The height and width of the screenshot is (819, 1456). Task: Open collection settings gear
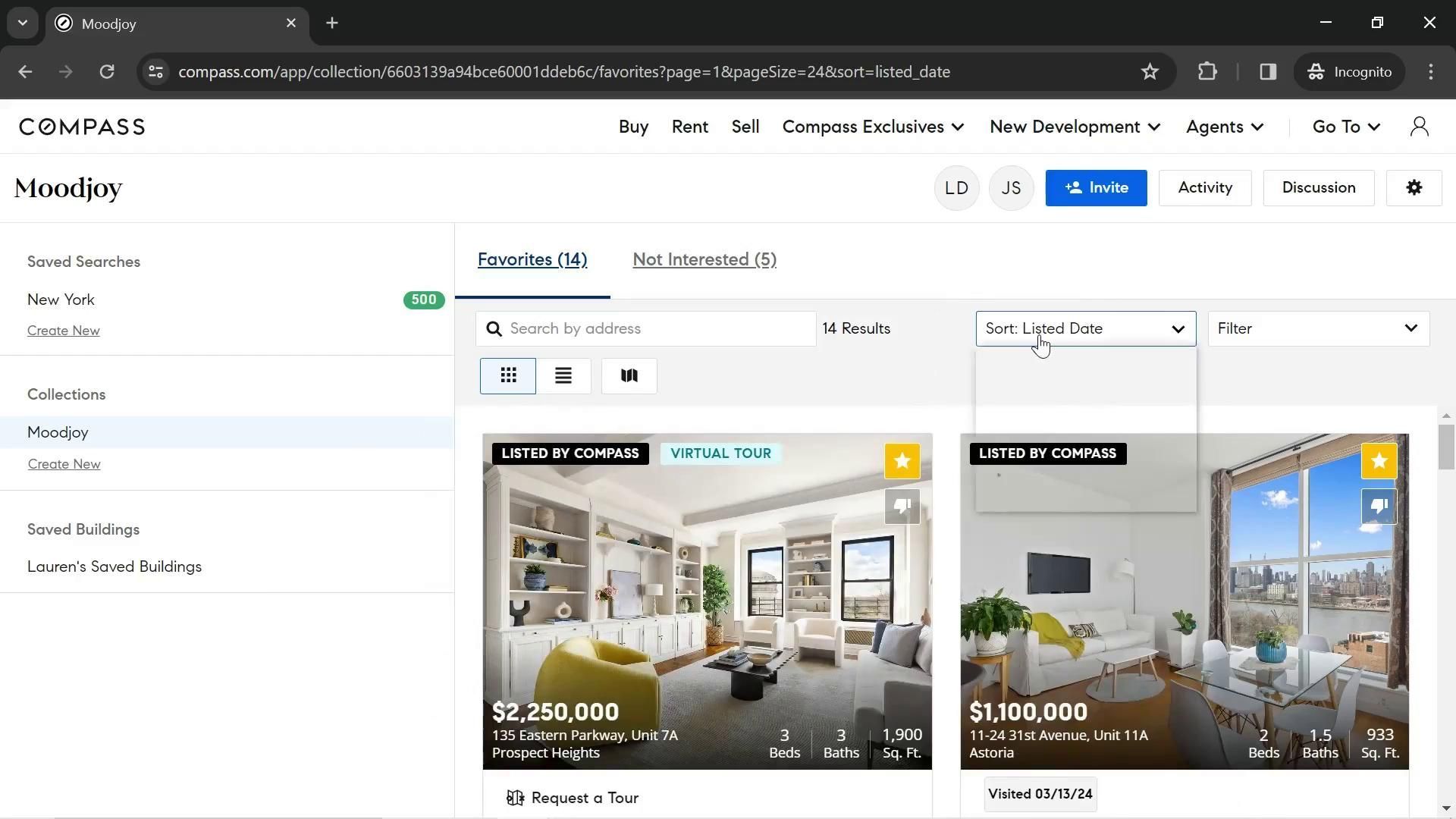[x=1414, y=187]
